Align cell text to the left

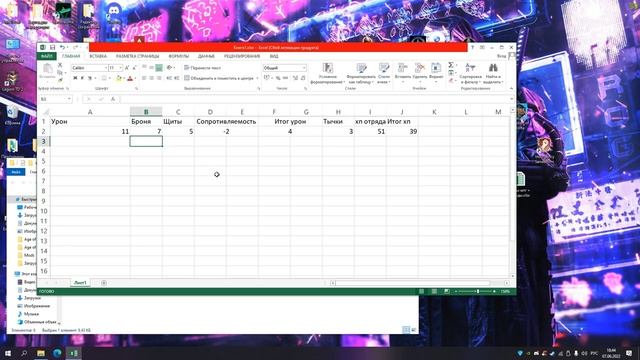[144, 78]
